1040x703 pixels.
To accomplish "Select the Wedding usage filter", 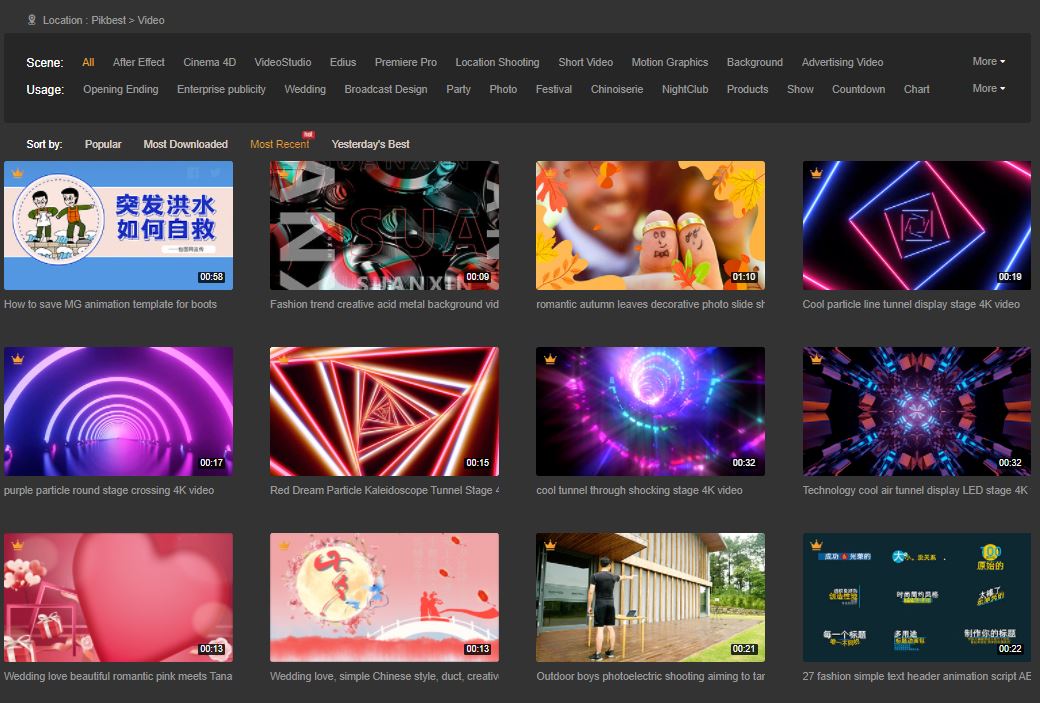I will pos(305,90).
